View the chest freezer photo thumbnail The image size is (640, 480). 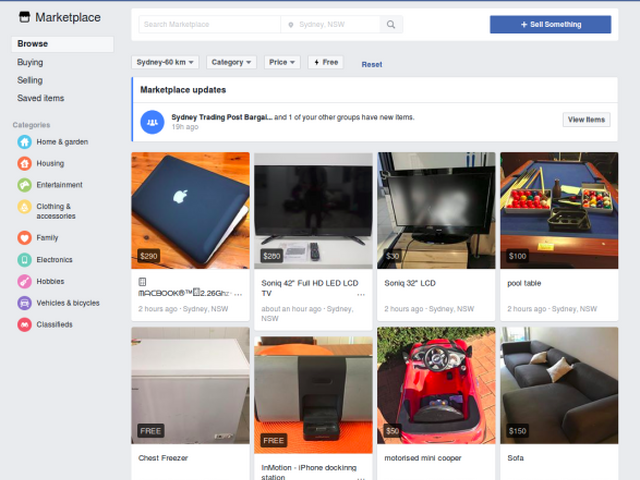[x=190, y=385]
